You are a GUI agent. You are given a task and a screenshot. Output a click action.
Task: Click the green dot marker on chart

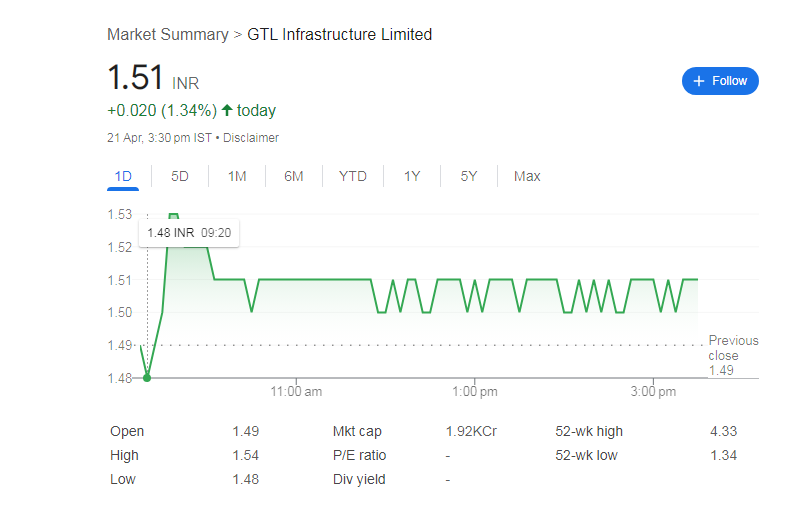(147, 377)
